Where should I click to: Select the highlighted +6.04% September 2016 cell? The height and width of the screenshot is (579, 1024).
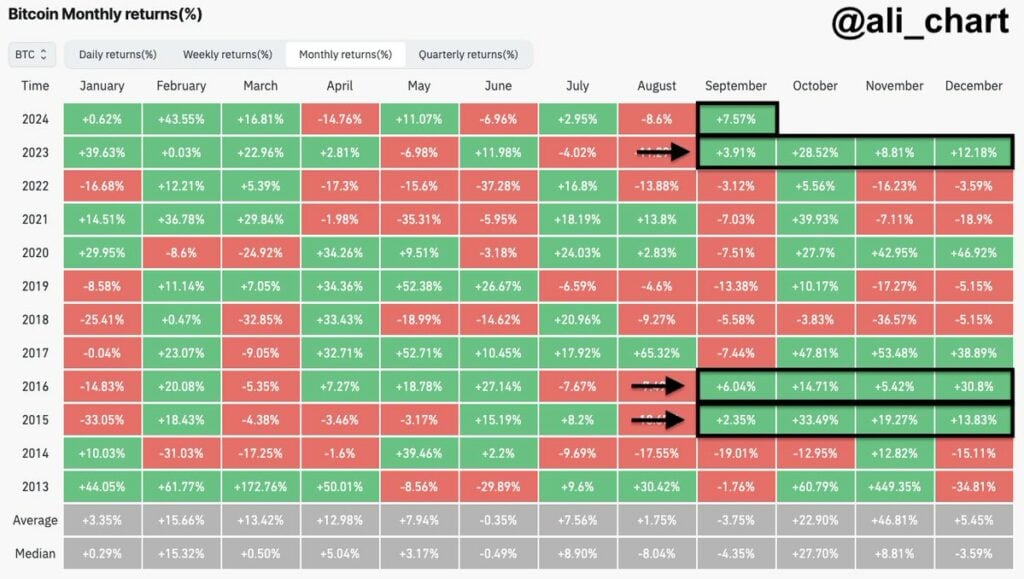tap(736, 386)
